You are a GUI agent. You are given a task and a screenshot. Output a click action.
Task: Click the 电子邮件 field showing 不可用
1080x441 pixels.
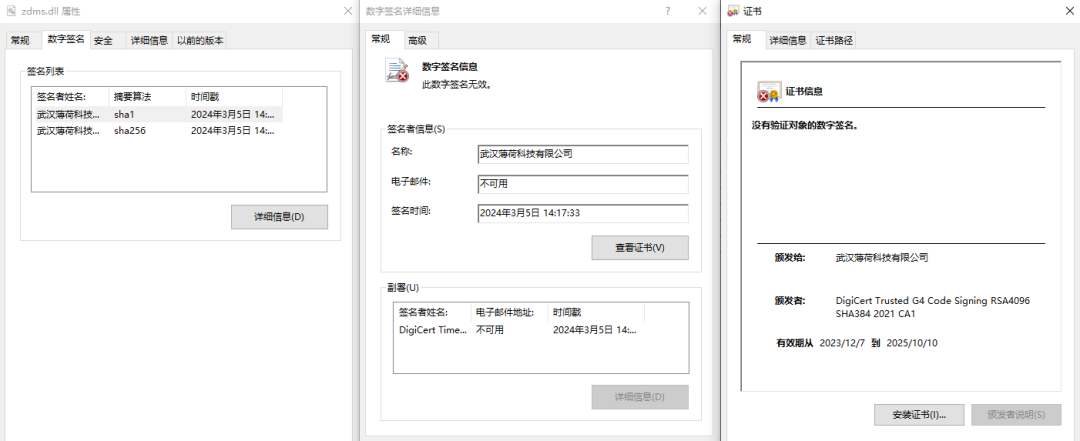(x=583, y=185)
